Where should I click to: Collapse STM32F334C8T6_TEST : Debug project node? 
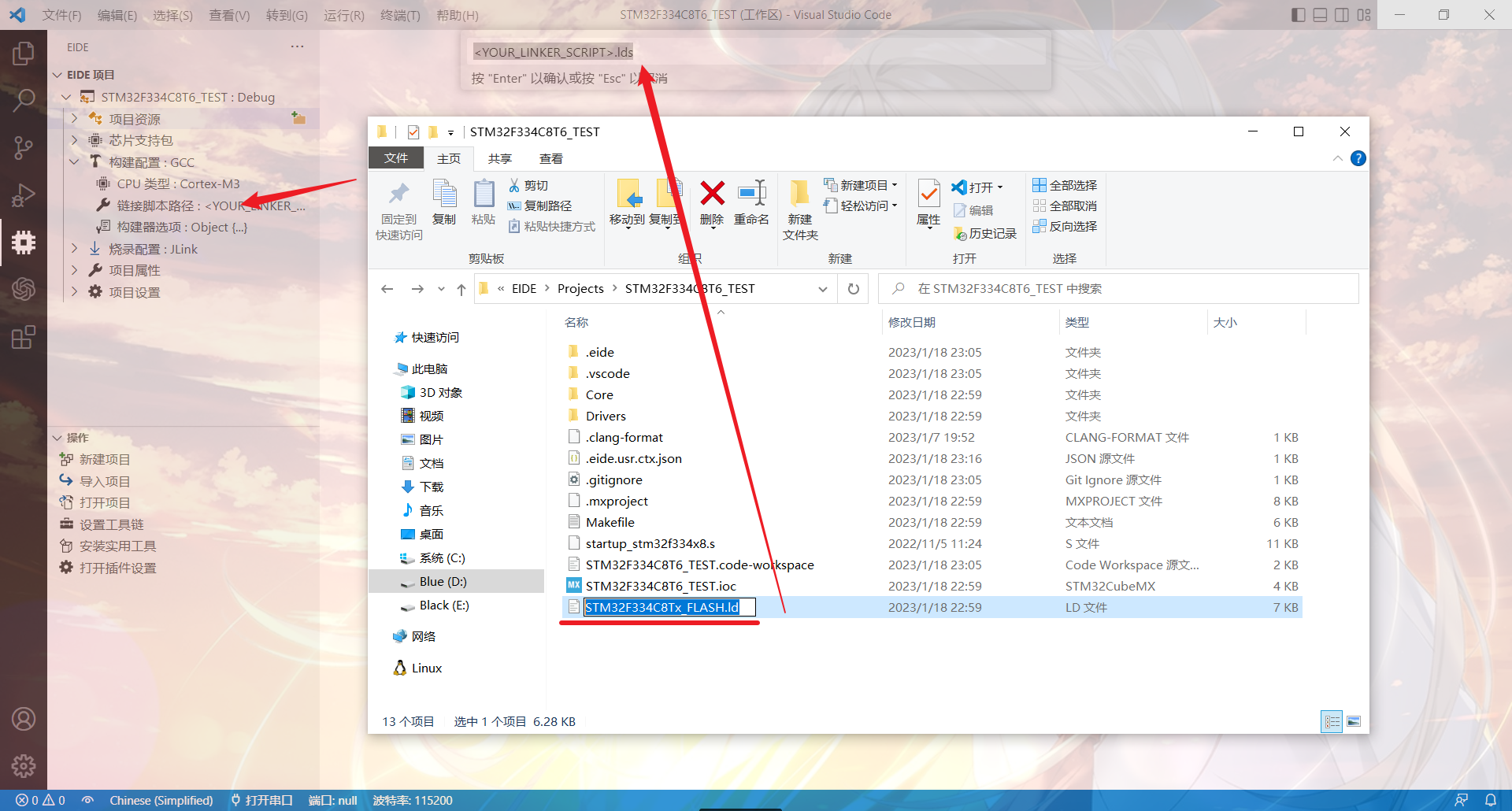click(x=66, y=97)
